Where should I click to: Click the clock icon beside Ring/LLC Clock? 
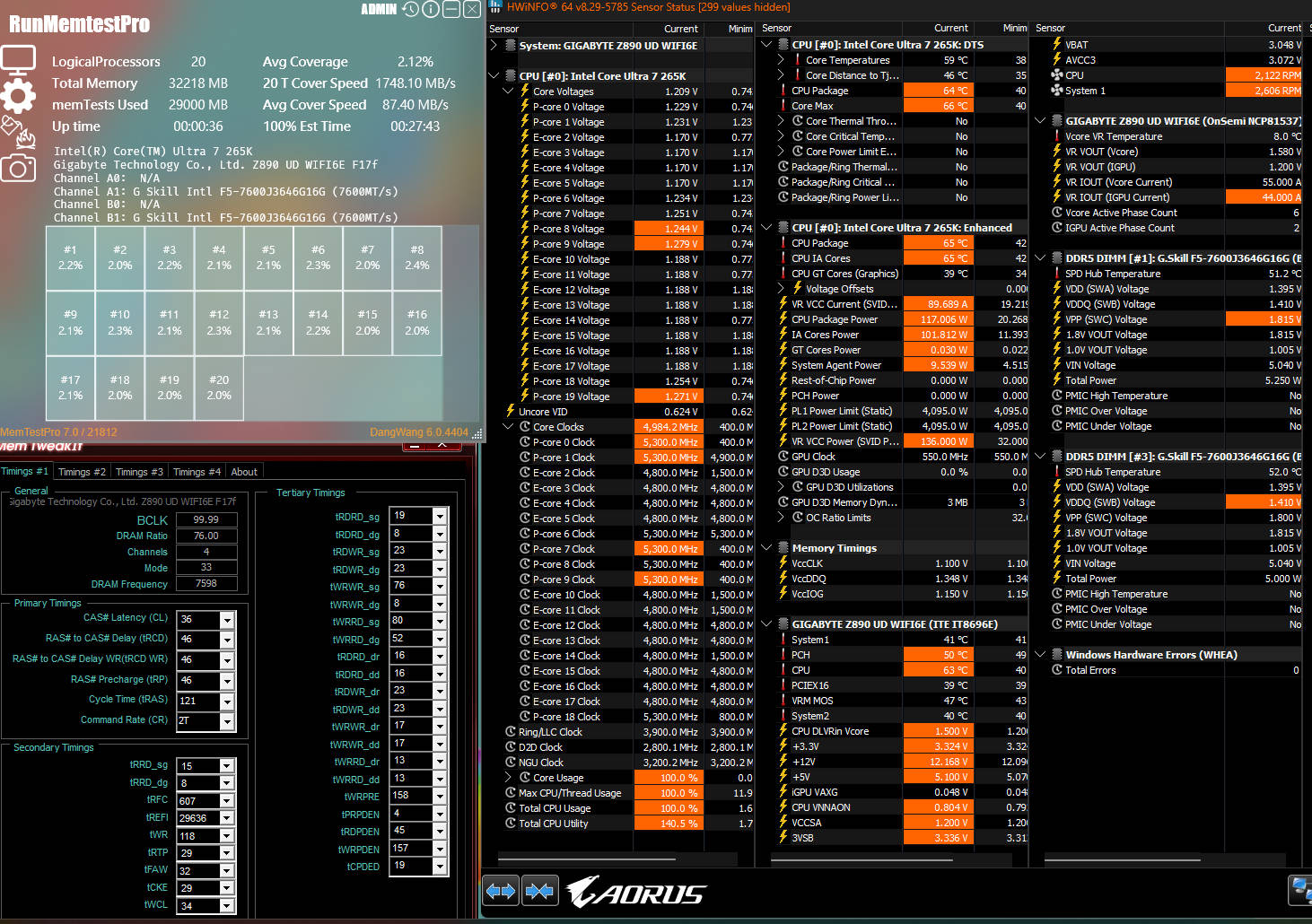tap(511, 732)
